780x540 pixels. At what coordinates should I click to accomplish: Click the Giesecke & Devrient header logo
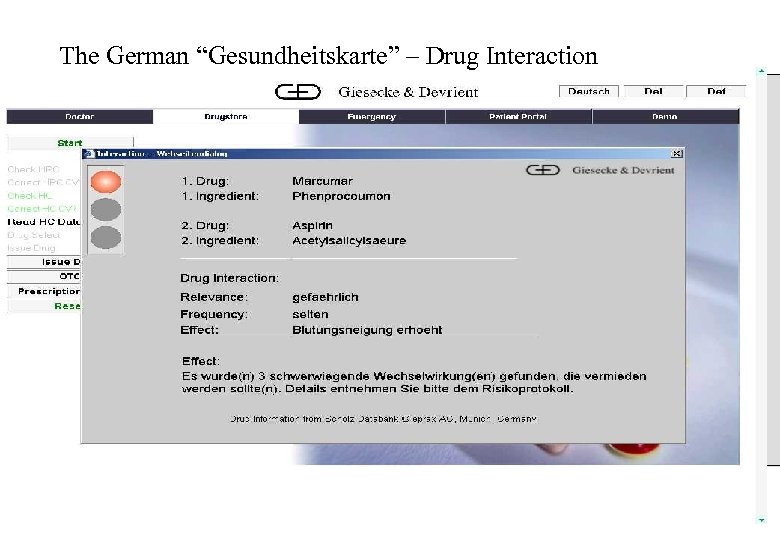click(377, 92)
